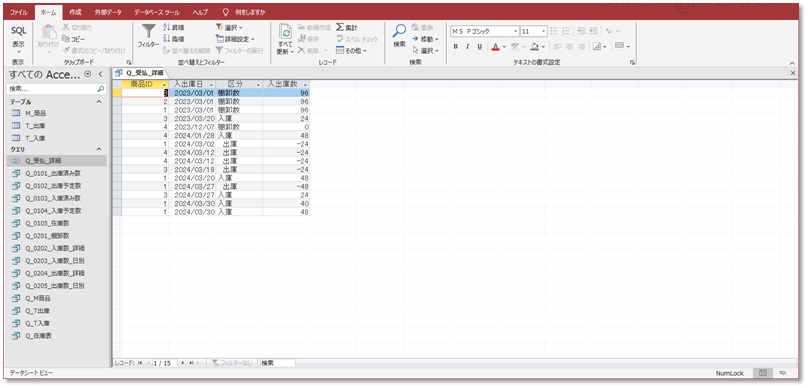This screenshot has height=388, width=808.
Task: Open background fill color dropdown arrow
Action: coord(543,47)
